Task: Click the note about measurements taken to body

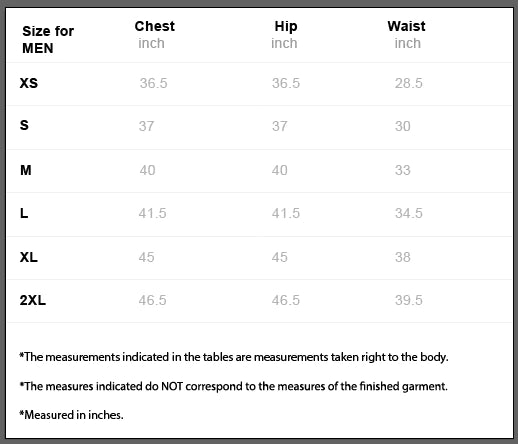Action: 234,357
